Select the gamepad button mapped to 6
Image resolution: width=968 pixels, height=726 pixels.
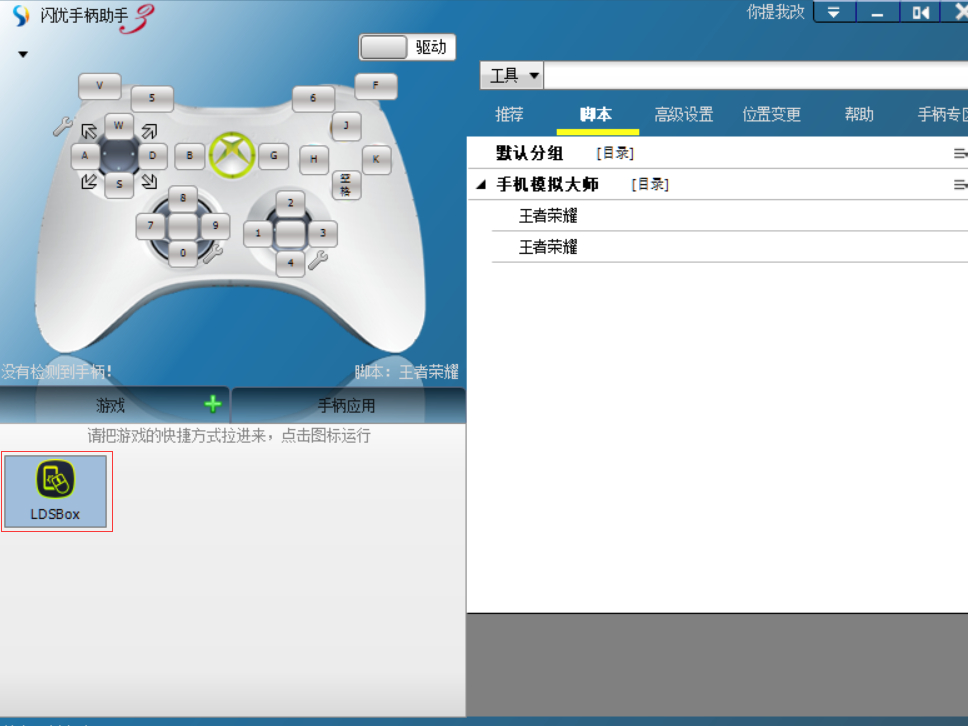313,98
